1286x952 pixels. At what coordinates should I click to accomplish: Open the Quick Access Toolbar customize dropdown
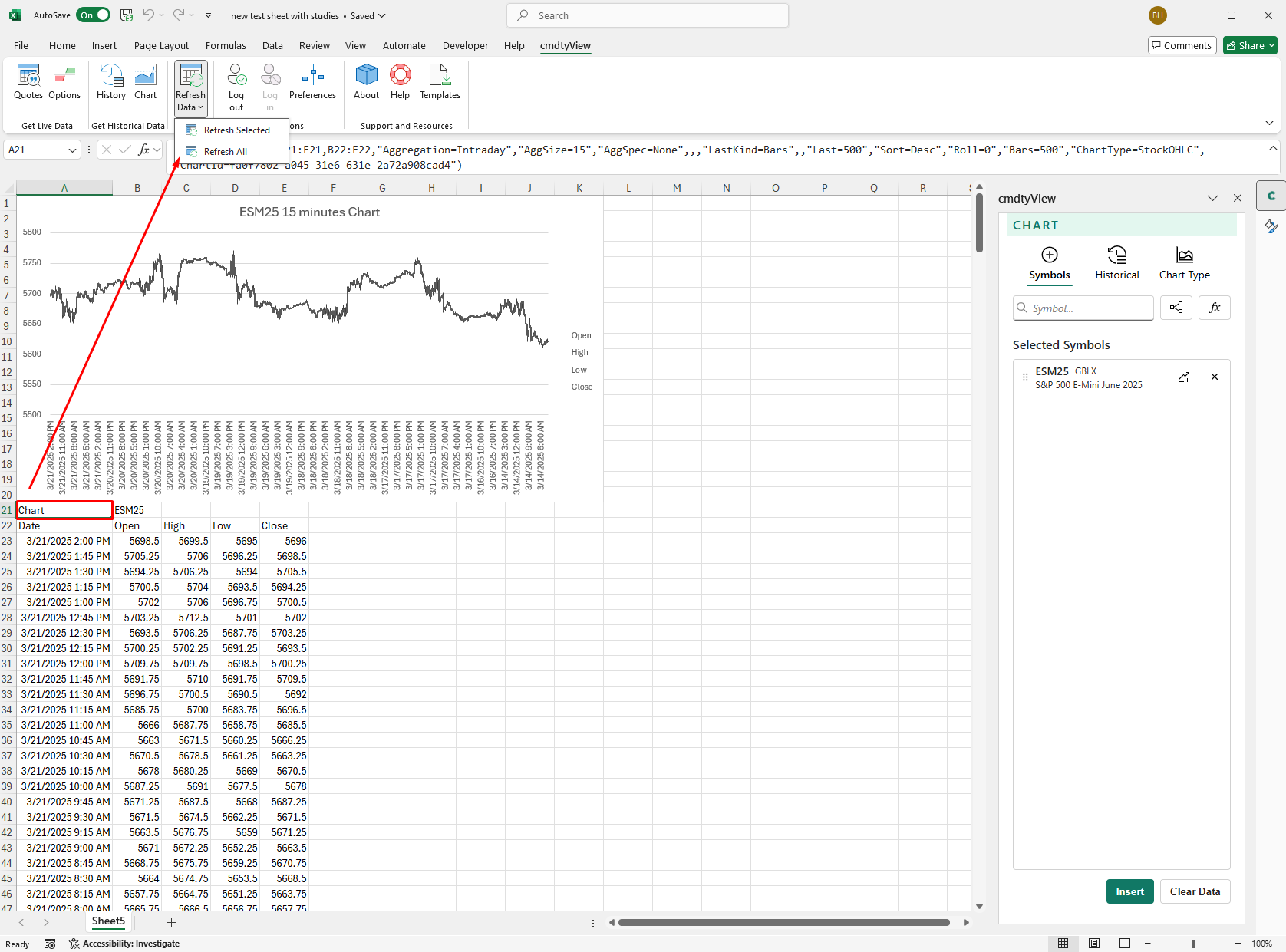pos(208,15)
